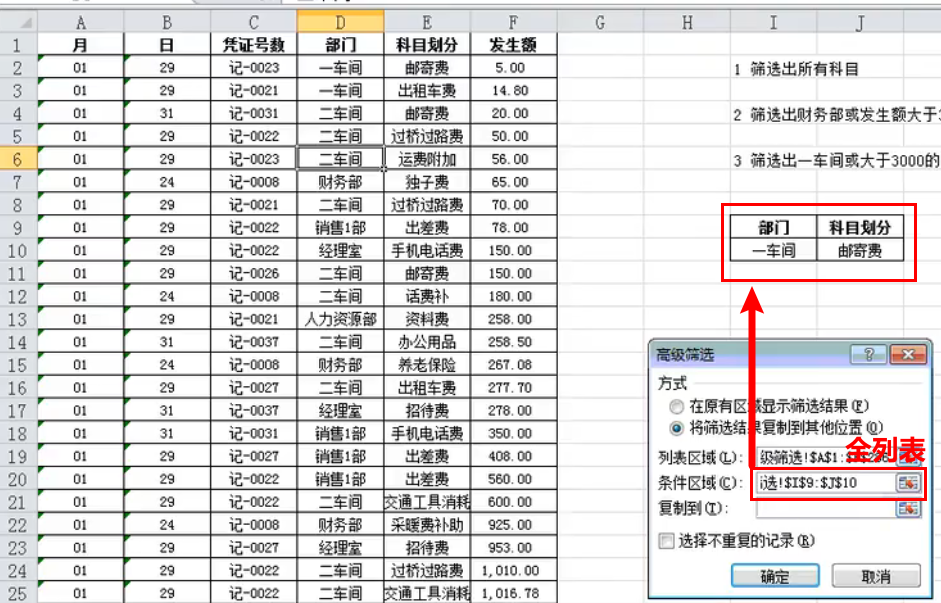941x603 pixels.
Task: Click into the 复制到 input field
Action: pos(824,508)
